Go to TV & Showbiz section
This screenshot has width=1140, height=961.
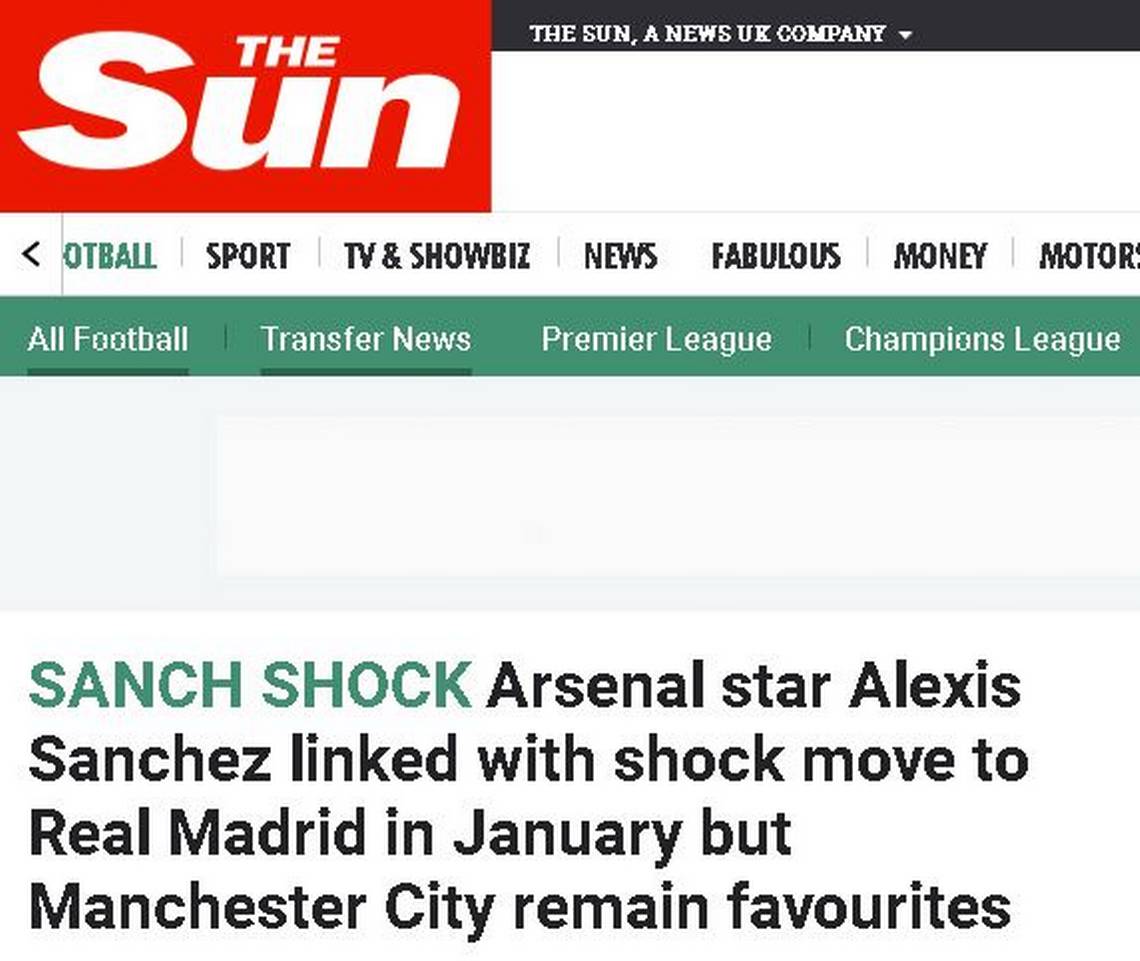pyautogui.click(x=437, y=256)
